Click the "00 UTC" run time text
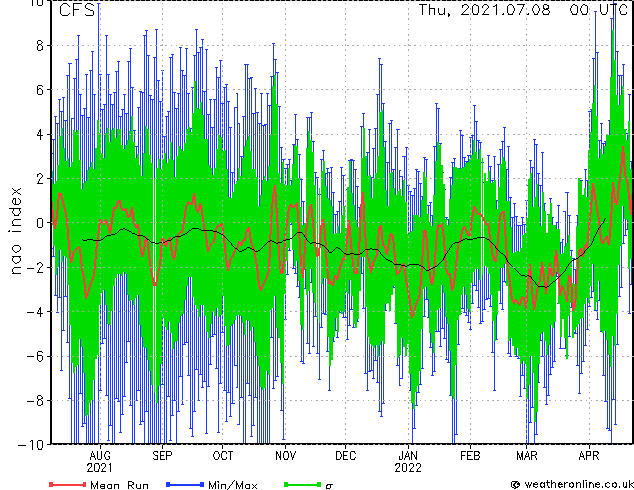This screenshot has width=634, height=490. pyautogui.click(x=599, y=10)
